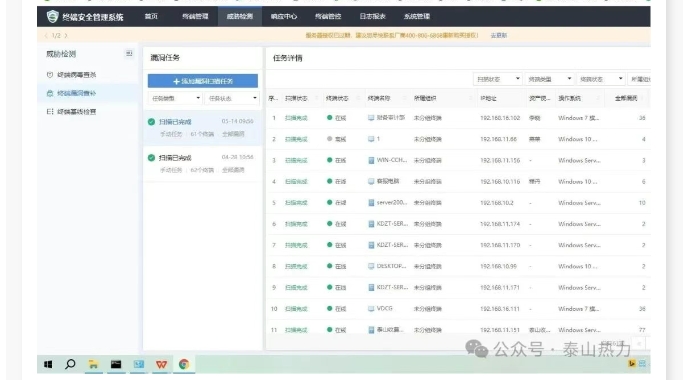Click the Chrome icon in the taskbar
Image resolution: width=689 pixels, height=380 pixels.
(184, 364)
